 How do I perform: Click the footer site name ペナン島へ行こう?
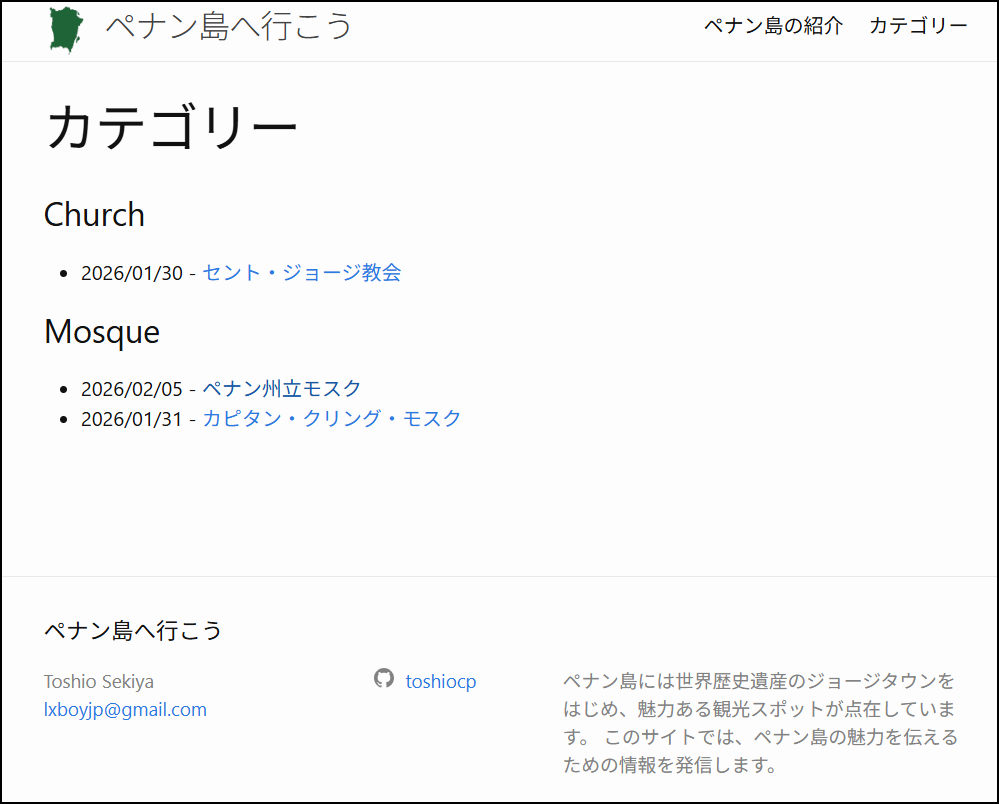(132, 631)
